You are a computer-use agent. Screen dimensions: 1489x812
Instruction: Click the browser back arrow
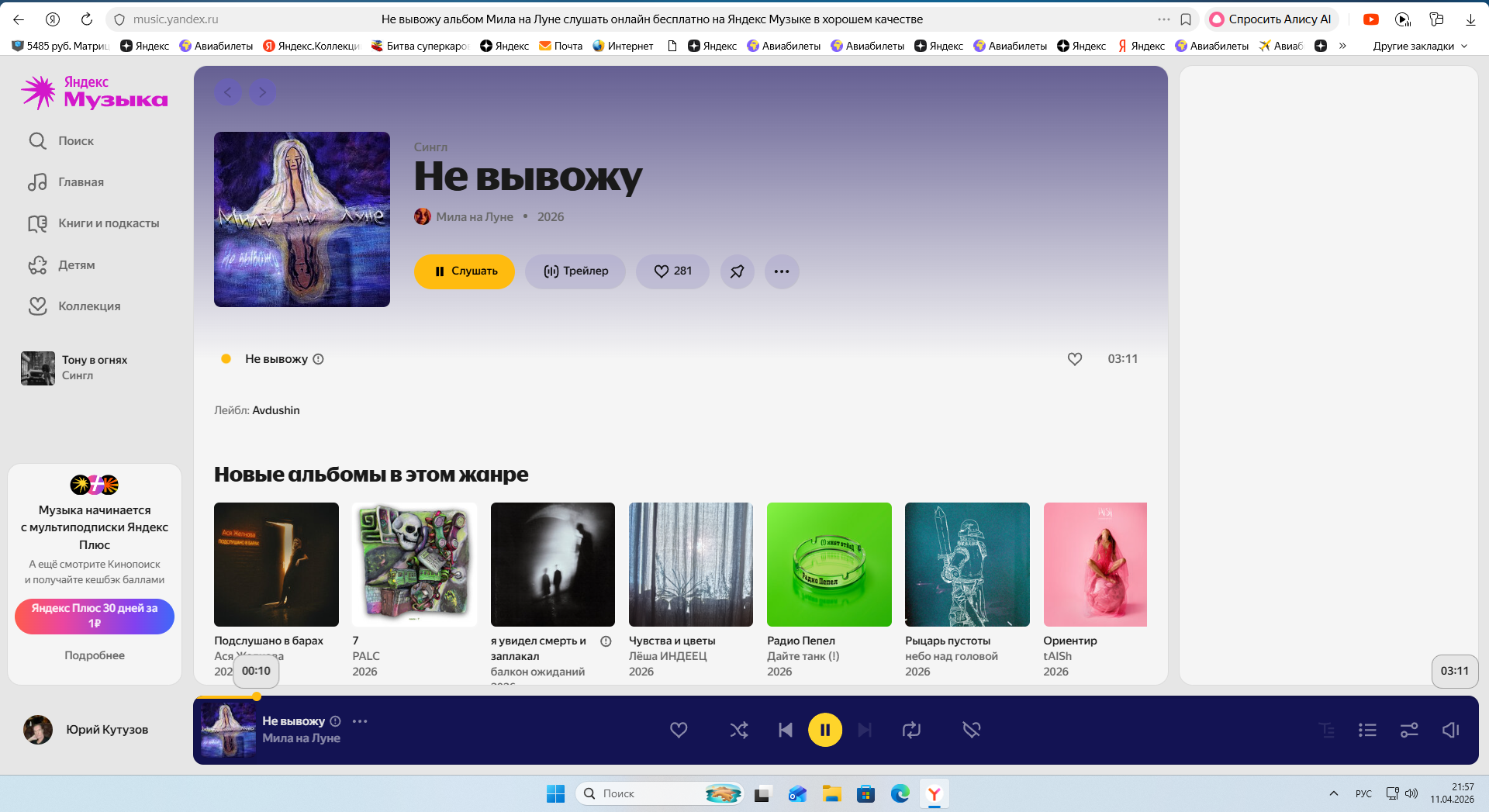[19, 19]
